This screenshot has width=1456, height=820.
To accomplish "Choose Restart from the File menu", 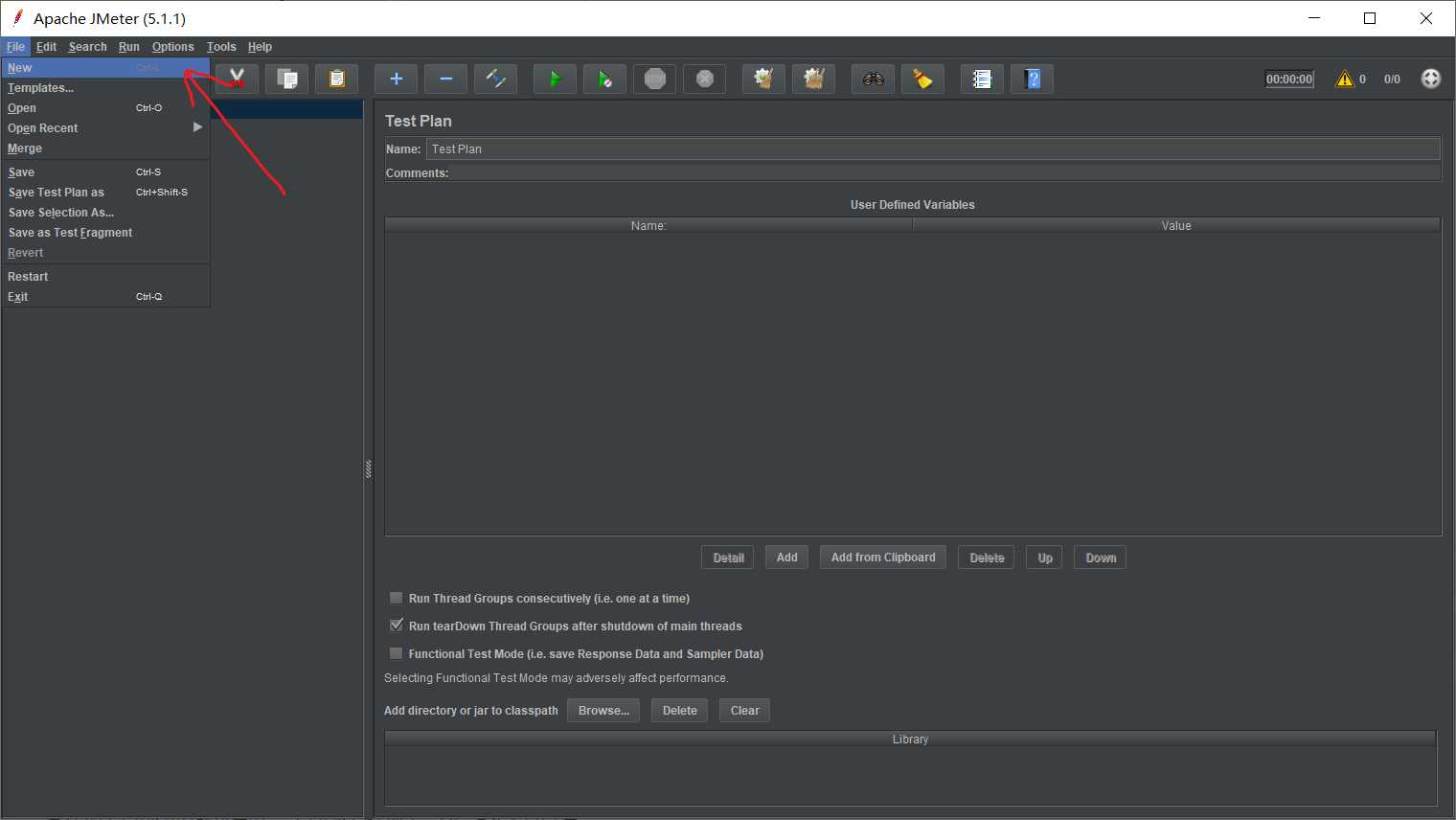I will coord(105,277).
